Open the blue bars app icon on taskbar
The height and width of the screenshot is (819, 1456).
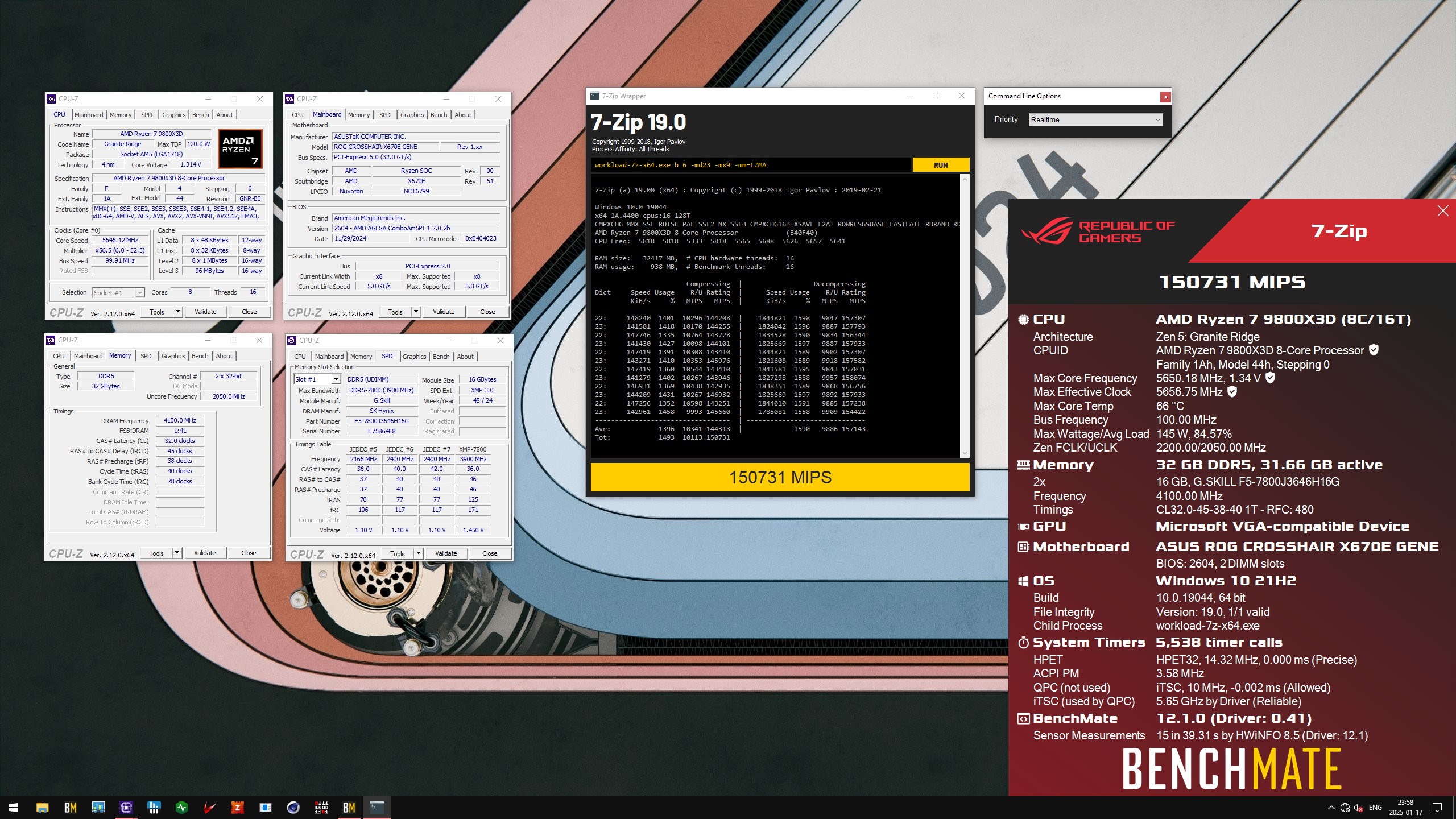pyautogui.click(x=154, y=807)
